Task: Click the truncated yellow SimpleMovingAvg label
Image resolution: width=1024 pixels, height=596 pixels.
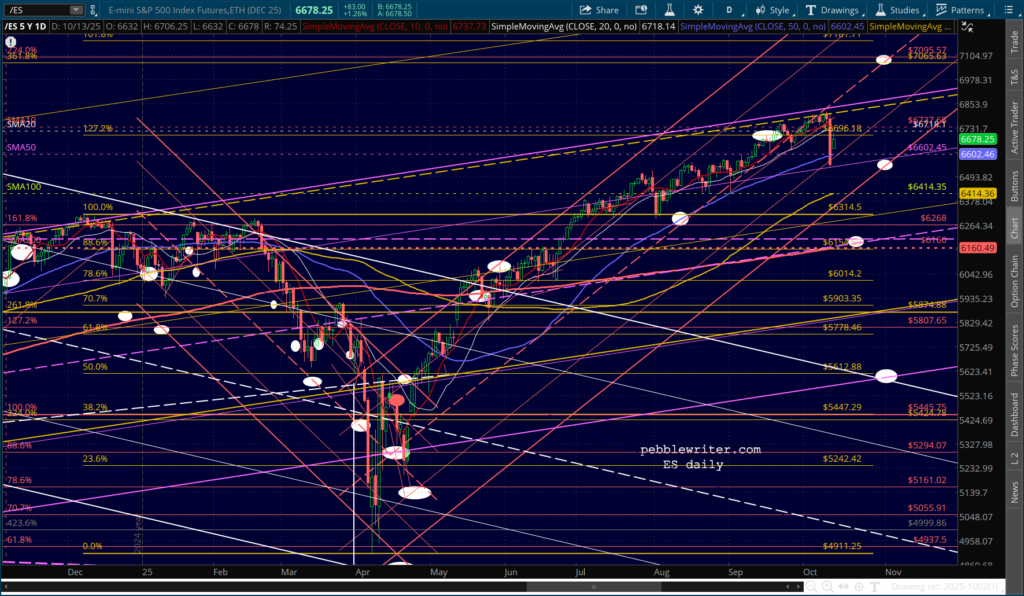Action: (911, 27)
